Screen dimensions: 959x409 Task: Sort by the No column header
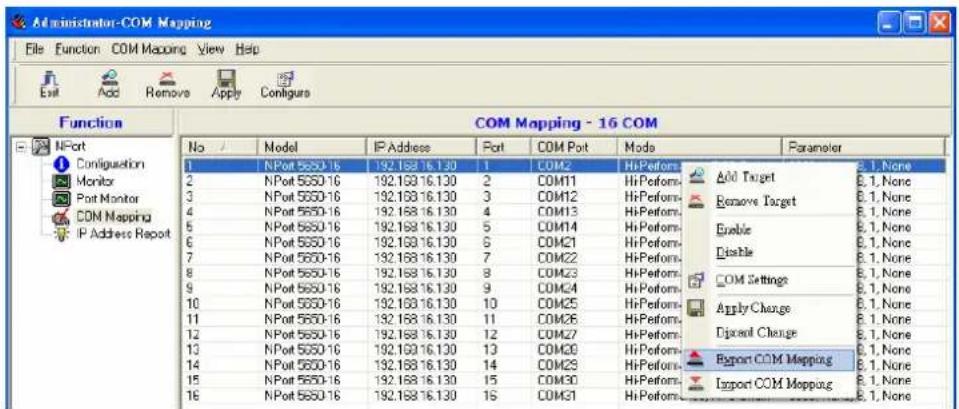(x=220, y=147)
